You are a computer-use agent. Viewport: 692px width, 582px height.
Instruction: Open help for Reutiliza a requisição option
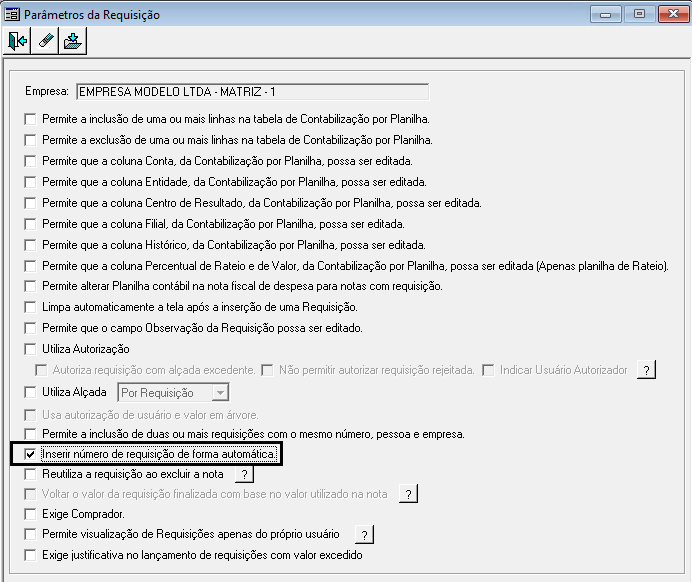coord(244,474)
